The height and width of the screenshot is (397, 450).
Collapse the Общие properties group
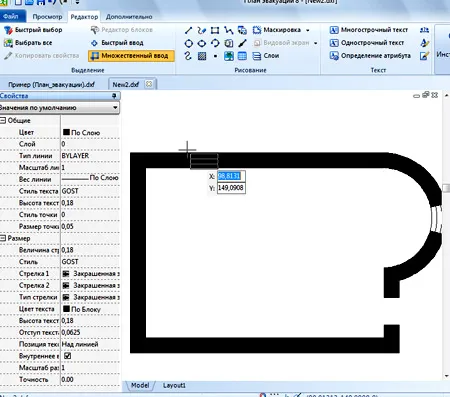pyautogui.click(x=3, y=120)
